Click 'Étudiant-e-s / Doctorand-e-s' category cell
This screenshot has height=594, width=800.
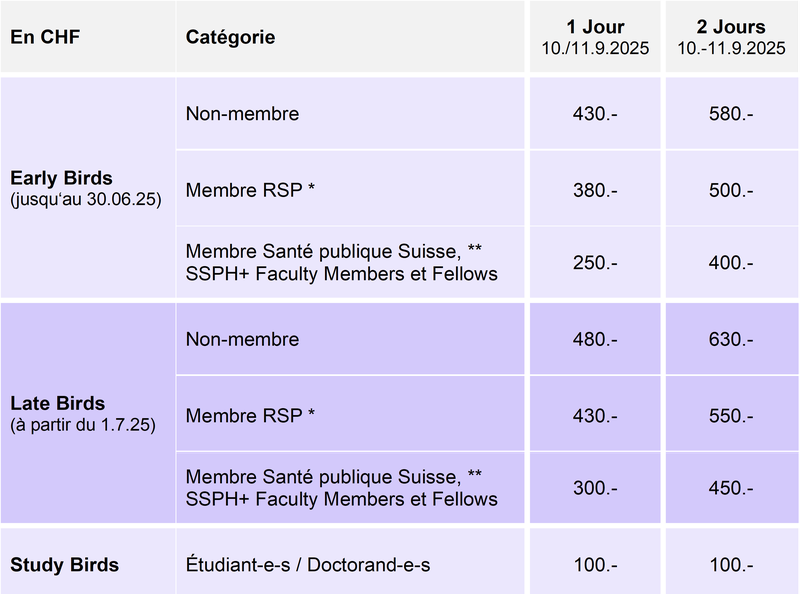pyautogui.click(x=350, y=561)
